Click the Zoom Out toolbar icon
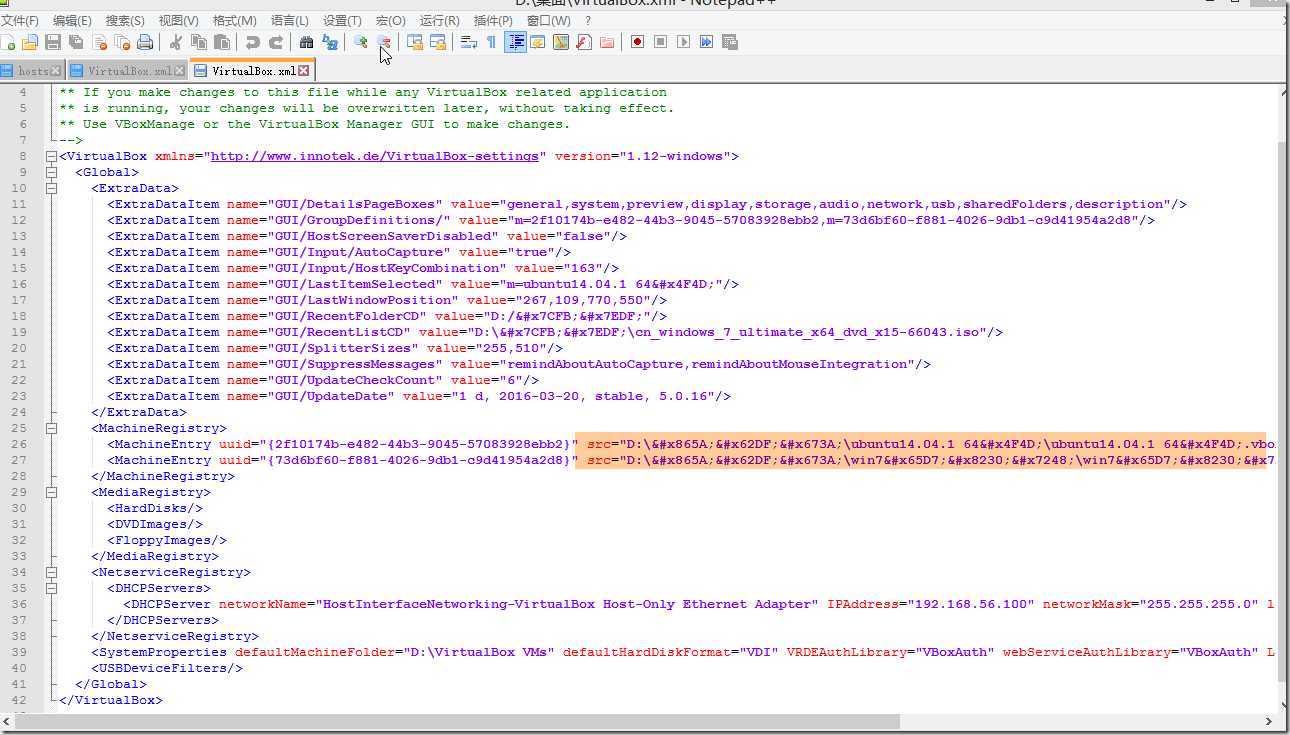Viewport: 1290px width, 735px height. (383, 42)
